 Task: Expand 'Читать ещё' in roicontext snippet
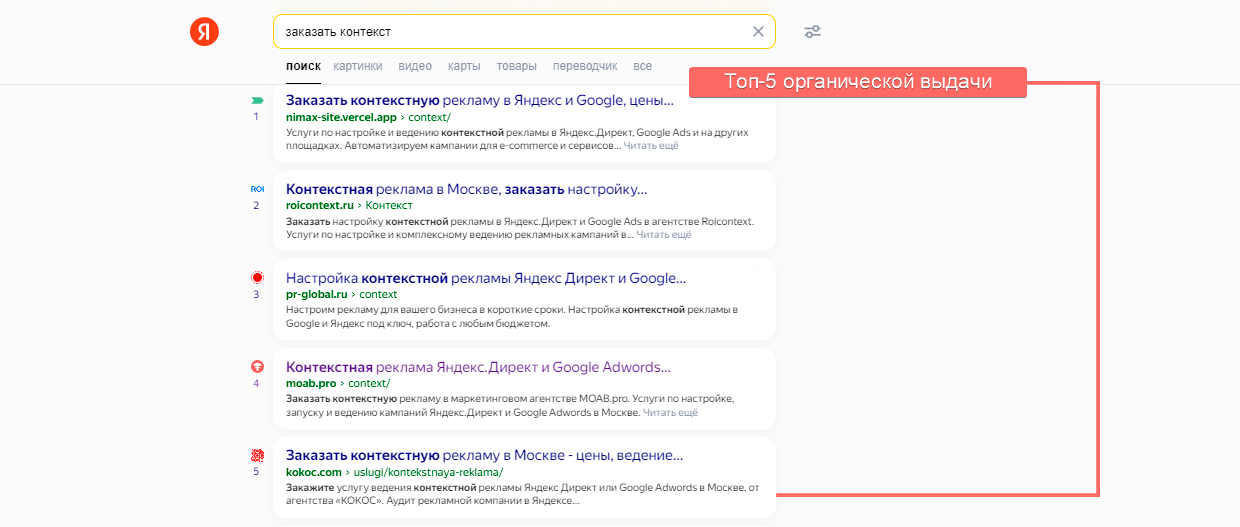[x=664, y=235]
